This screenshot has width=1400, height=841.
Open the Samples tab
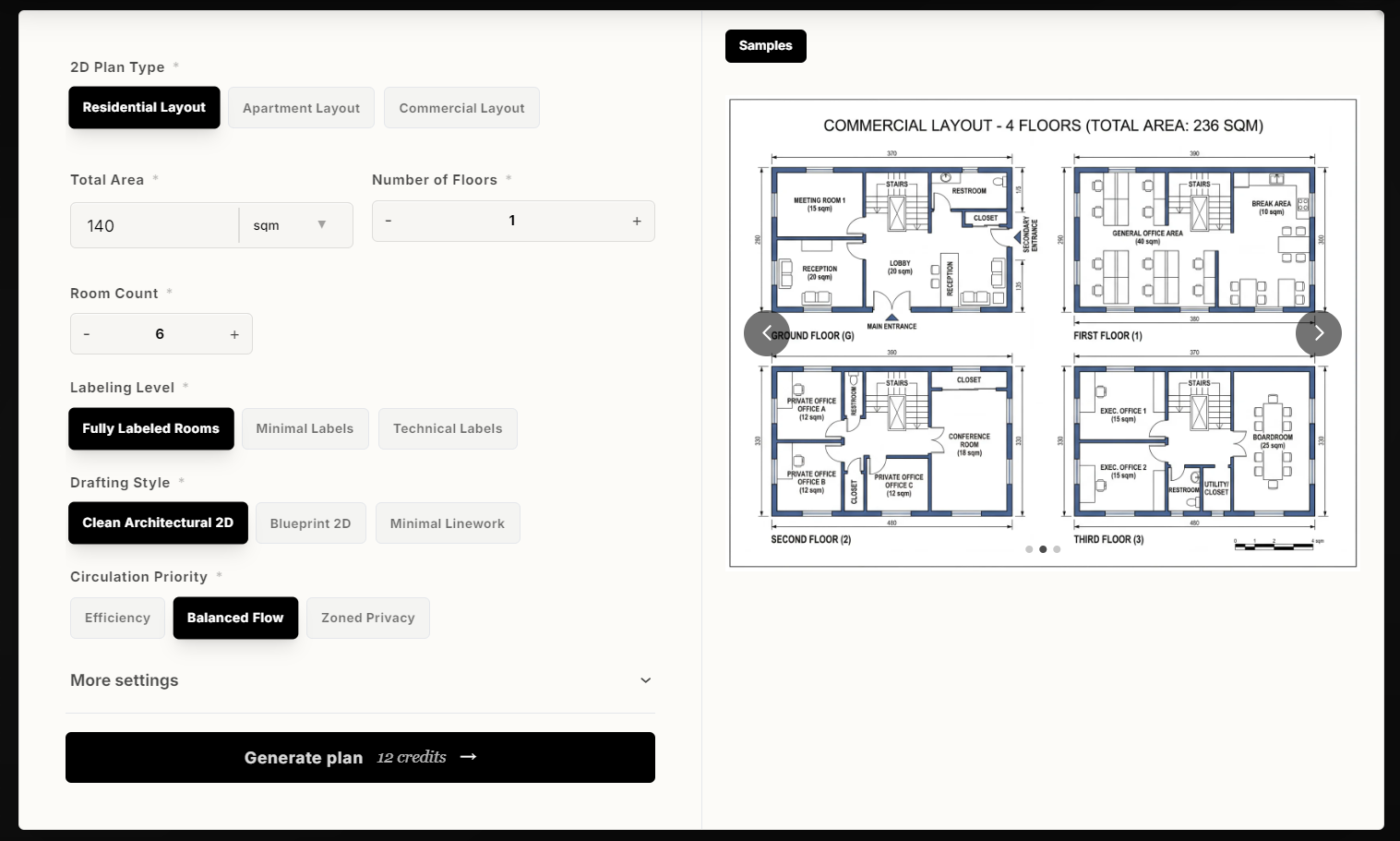coord(765,46)
